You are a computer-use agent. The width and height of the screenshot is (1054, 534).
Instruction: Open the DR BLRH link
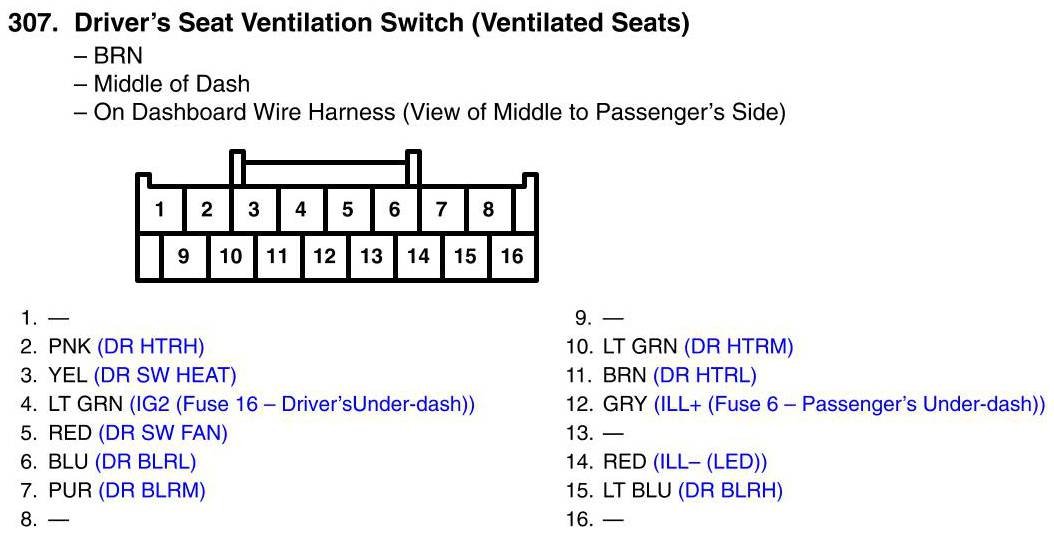(x=730, y=491)
